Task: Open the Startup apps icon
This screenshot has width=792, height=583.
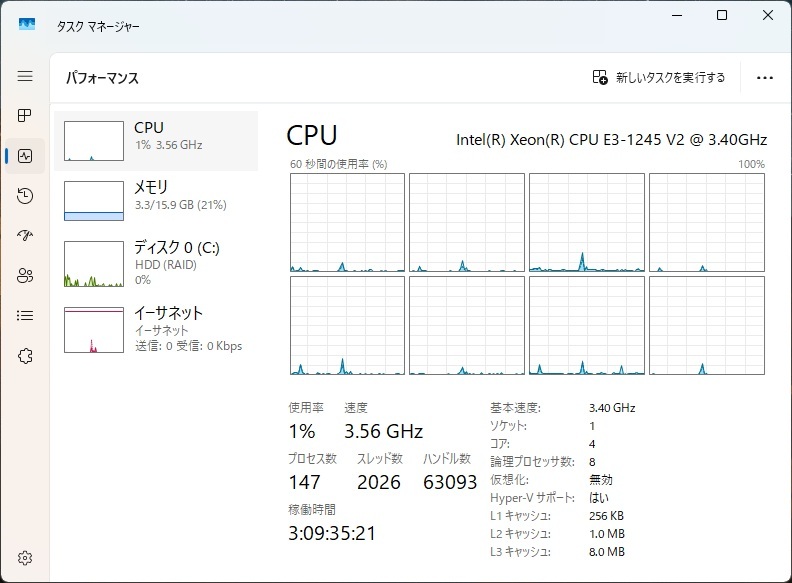Action: pyautogui.click(x=25, y=236)
